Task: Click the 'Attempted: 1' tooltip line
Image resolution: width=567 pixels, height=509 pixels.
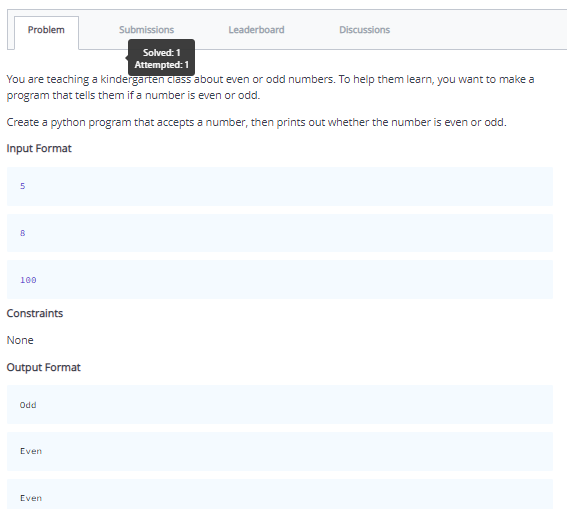Action: [162, 65]
